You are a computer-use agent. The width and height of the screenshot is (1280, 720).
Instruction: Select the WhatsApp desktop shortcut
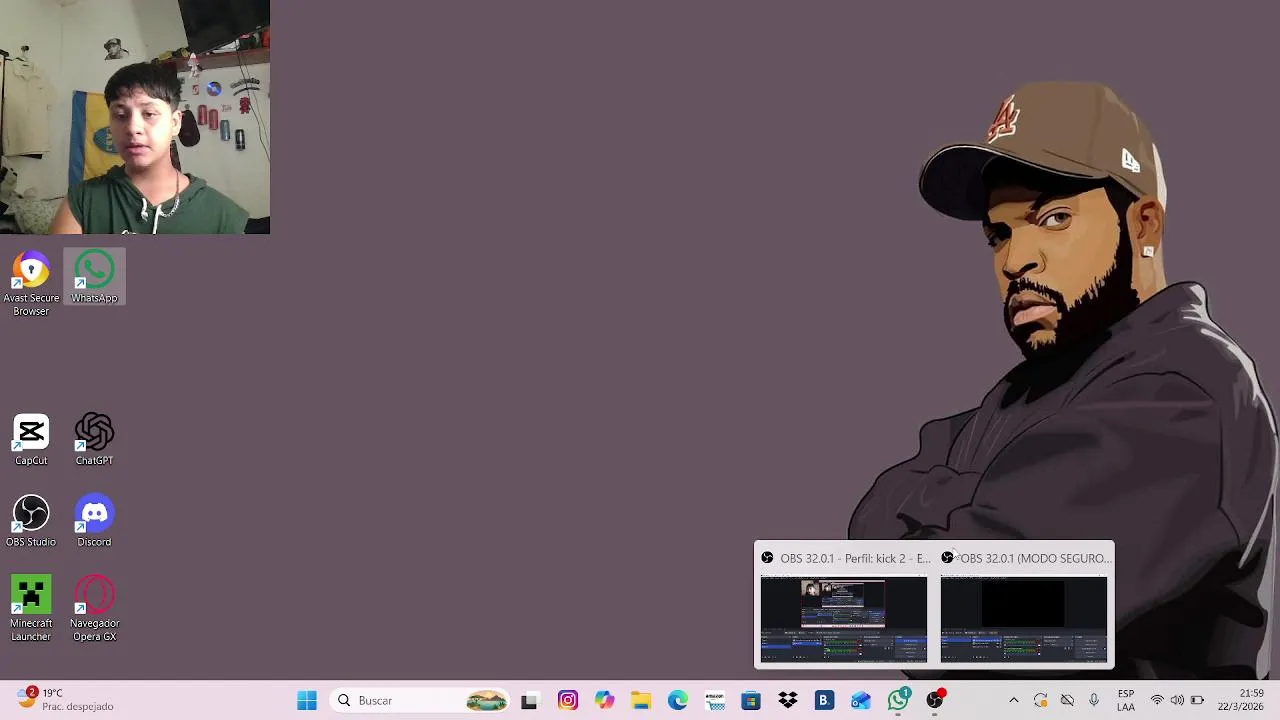pyautogui.click(x=94, y=278)
